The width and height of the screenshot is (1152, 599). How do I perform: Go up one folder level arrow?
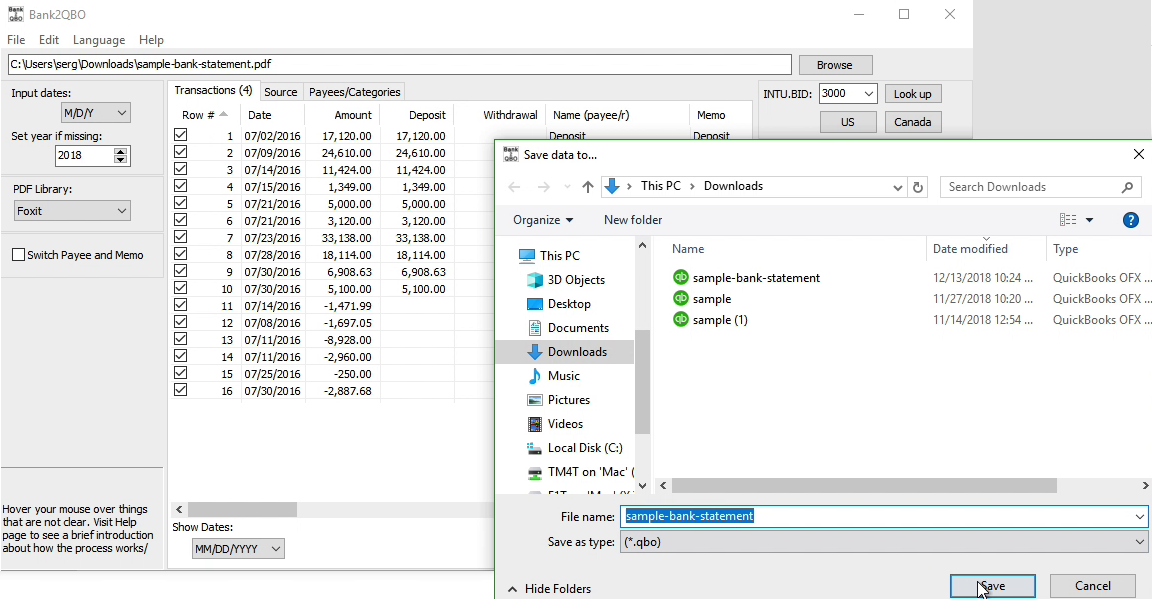(x=587, y=187)
